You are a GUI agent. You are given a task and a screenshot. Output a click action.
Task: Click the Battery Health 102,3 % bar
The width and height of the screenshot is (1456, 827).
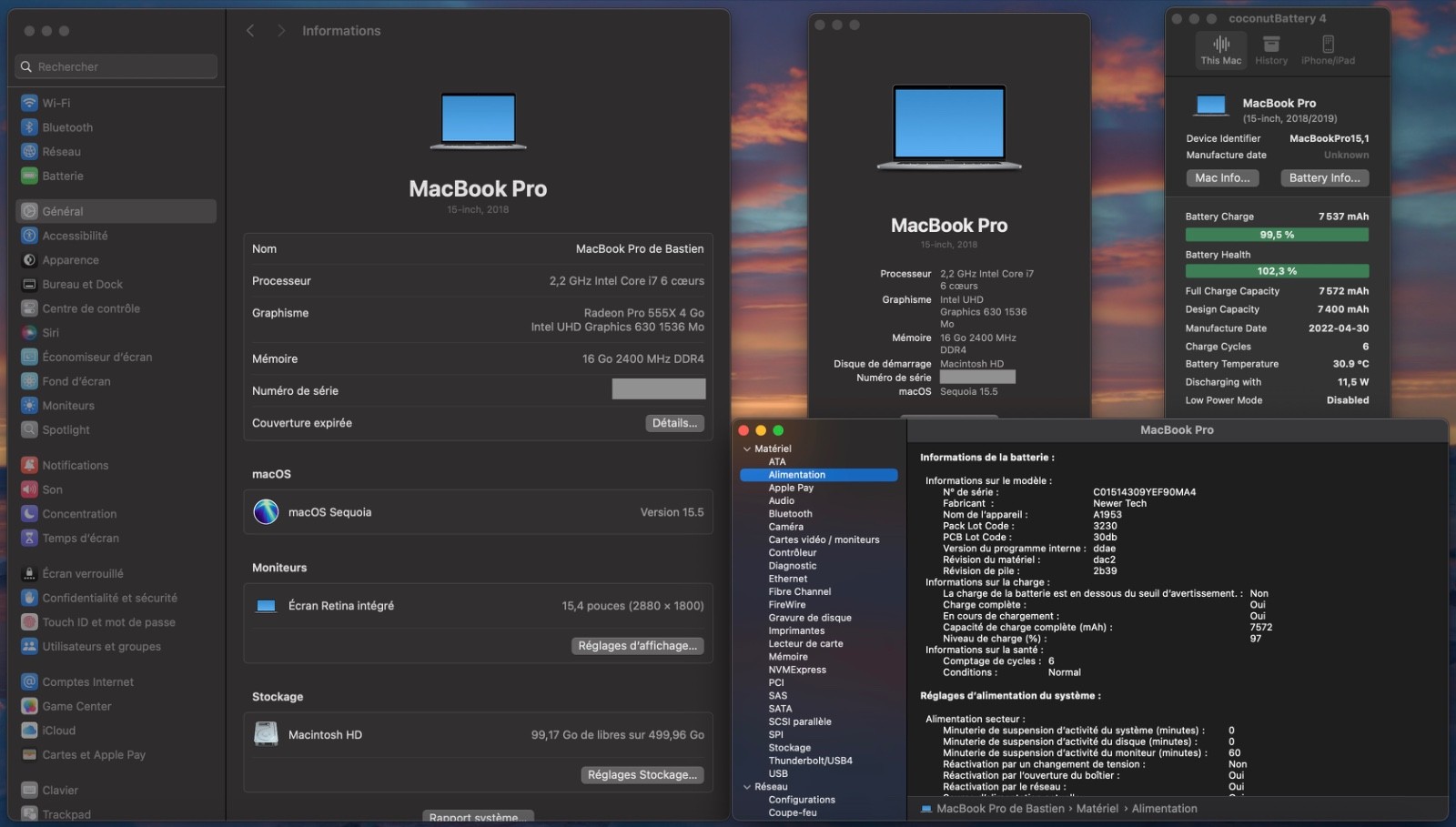point(1277,271)
